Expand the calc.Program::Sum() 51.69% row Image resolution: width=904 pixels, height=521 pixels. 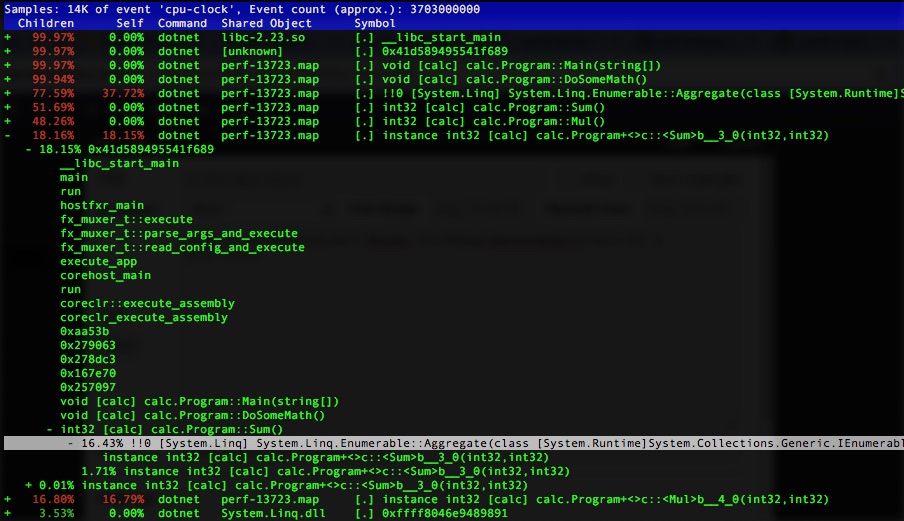point(7,107)
